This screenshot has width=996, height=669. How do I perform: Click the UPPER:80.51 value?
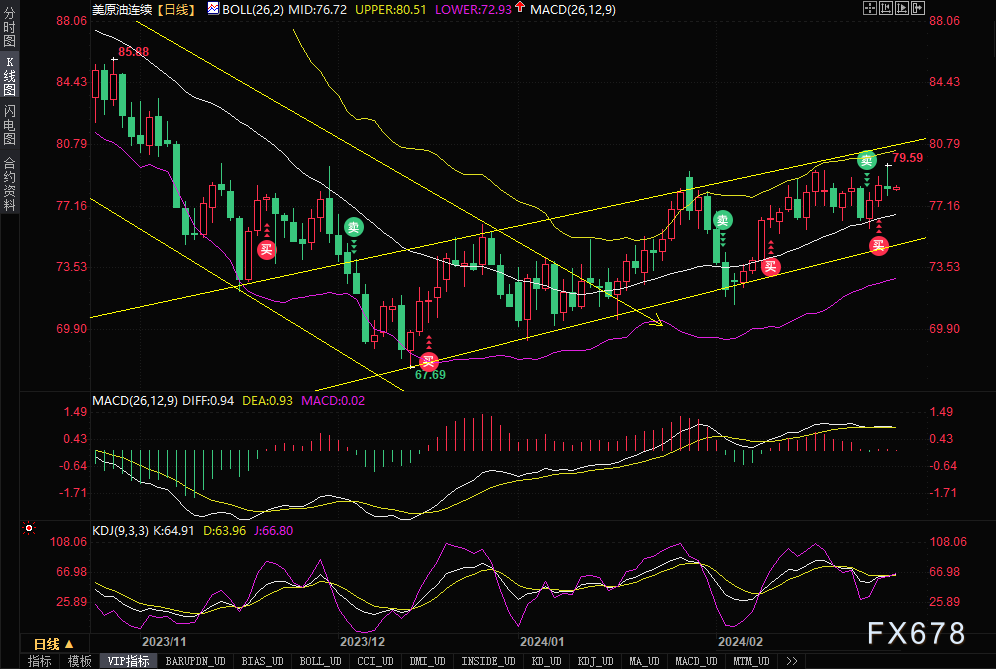391,10
